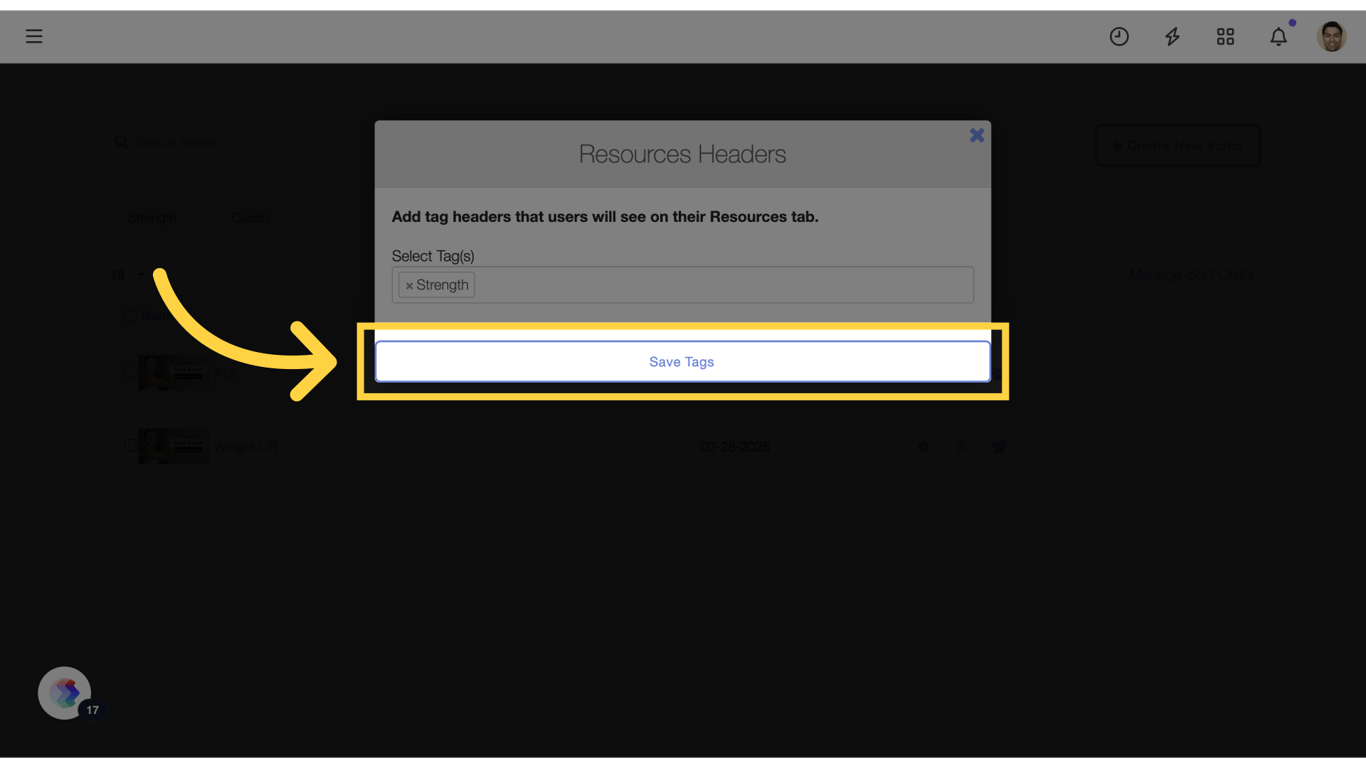
Task: Open the hamburger navigation menu
Action: 34,37
